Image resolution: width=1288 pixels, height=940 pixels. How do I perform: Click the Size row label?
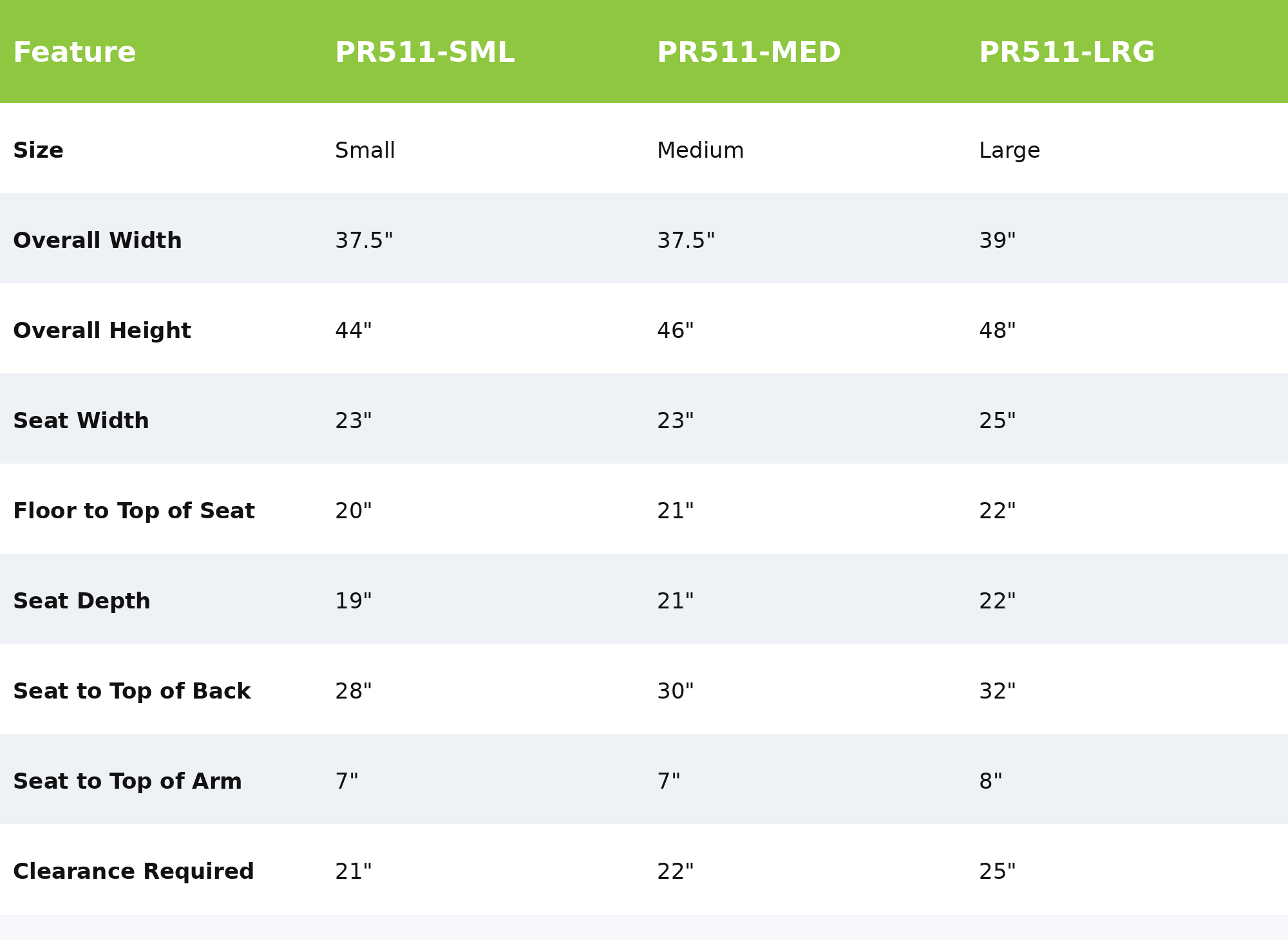(39, 151)
